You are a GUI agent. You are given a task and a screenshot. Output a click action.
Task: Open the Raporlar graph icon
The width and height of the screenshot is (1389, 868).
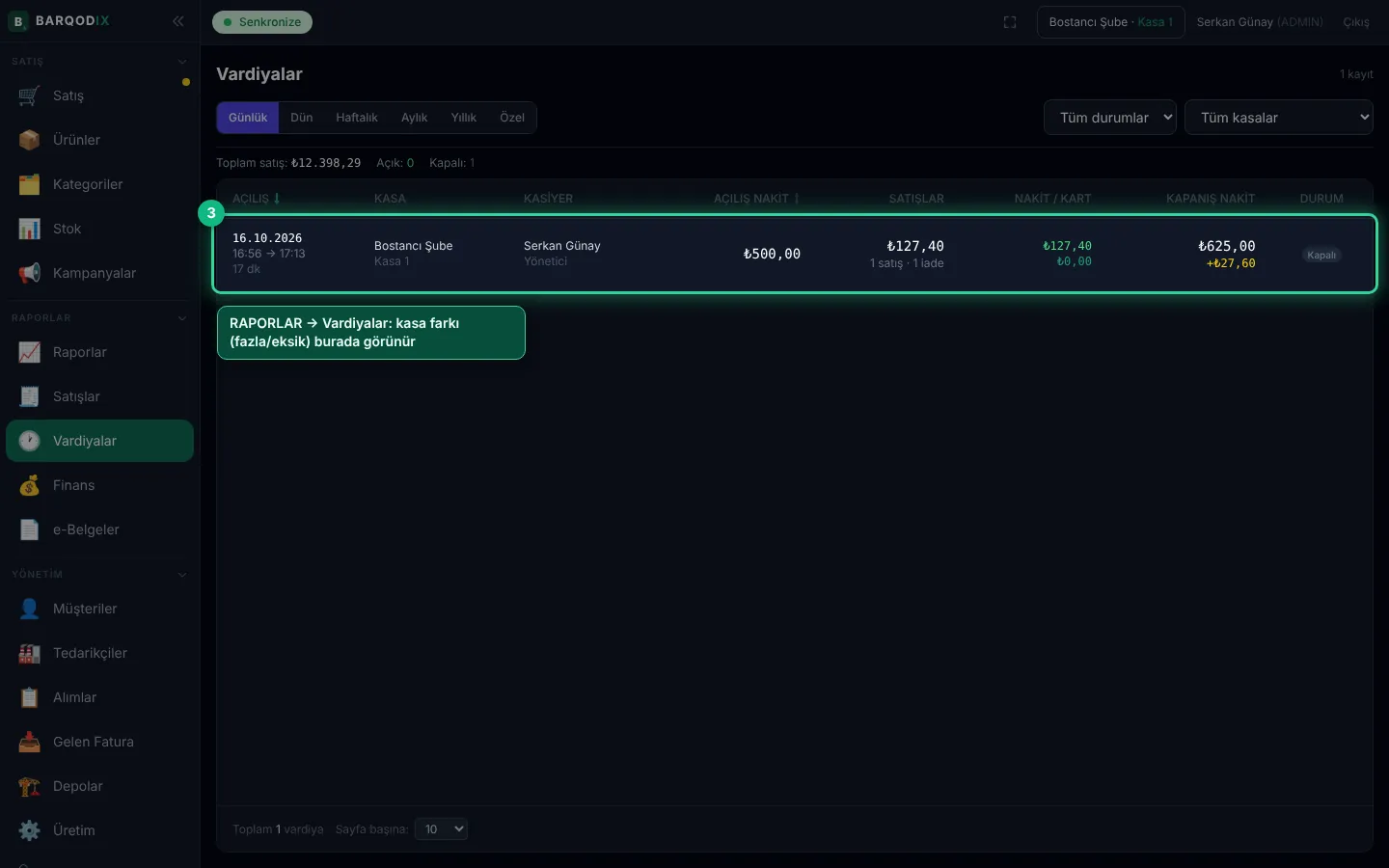[30, 352]
